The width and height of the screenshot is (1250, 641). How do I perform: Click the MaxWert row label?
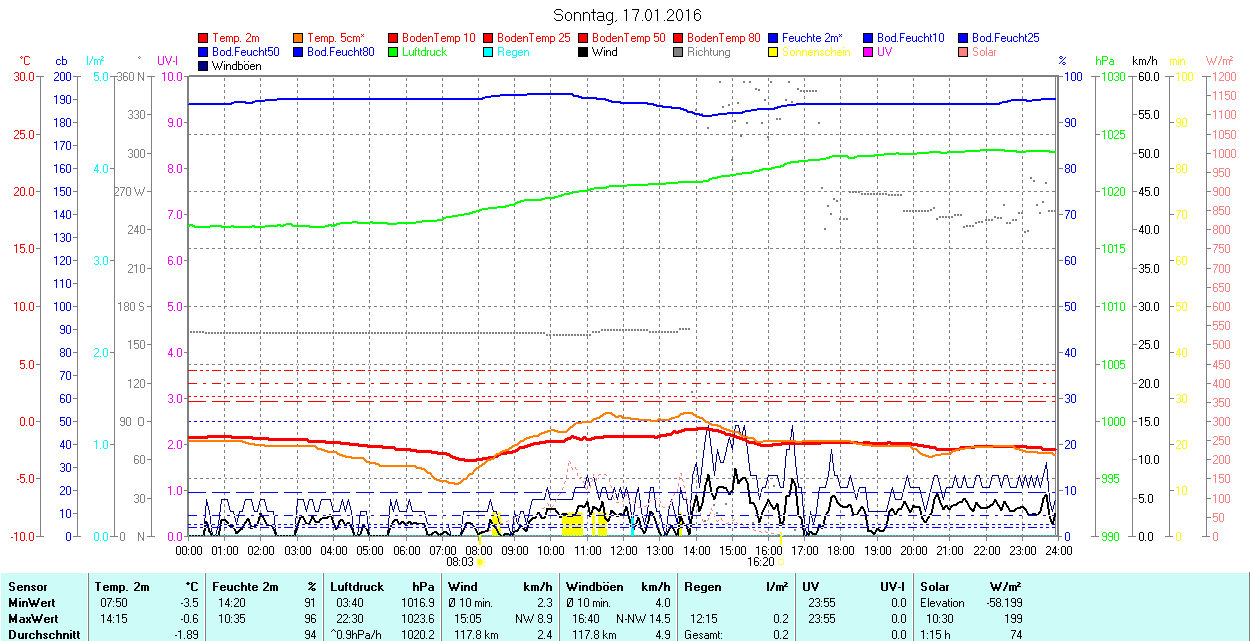[31, 619]
